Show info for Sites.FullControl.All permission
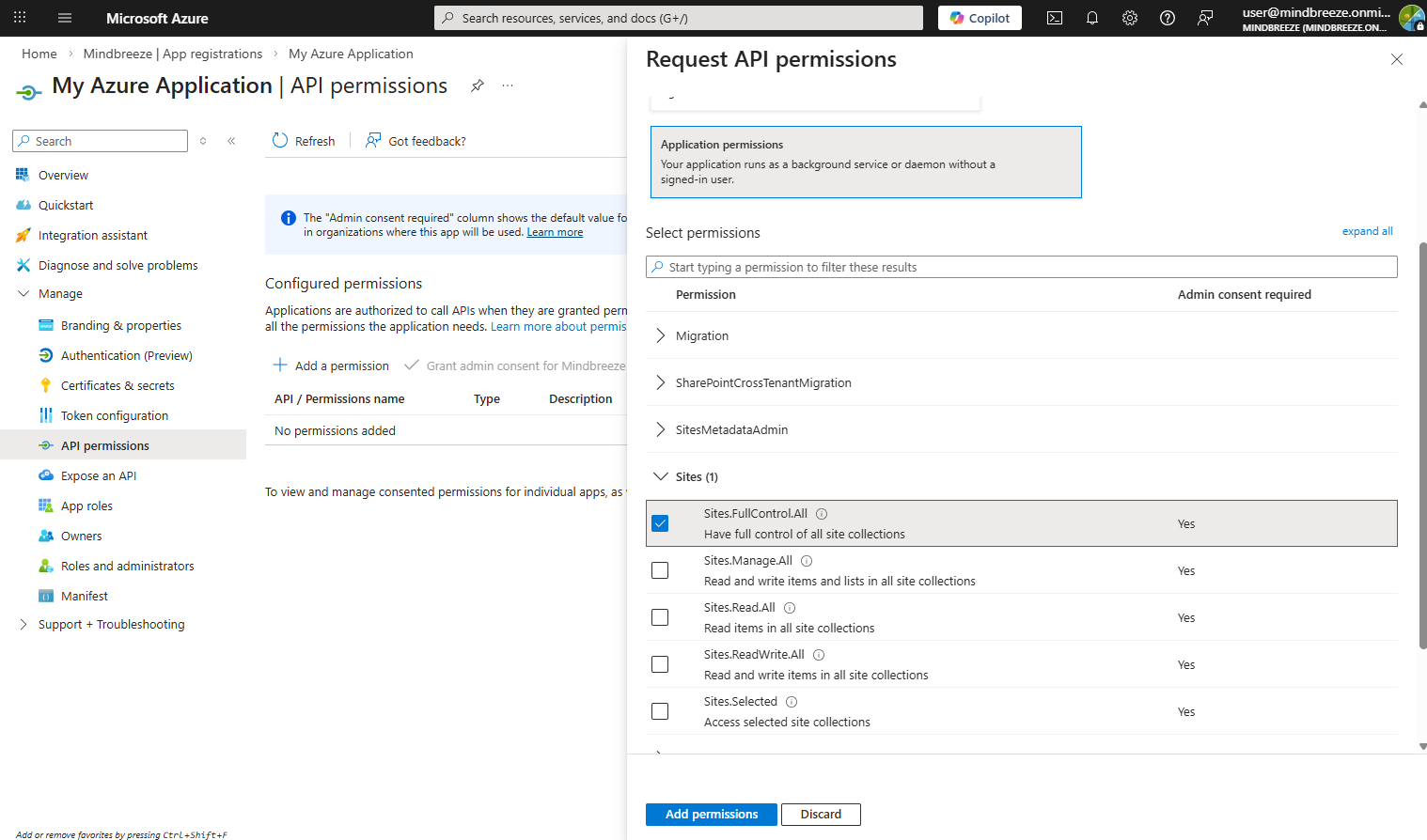Screen dimensions: 1427x840 click(x=822, y=514)
